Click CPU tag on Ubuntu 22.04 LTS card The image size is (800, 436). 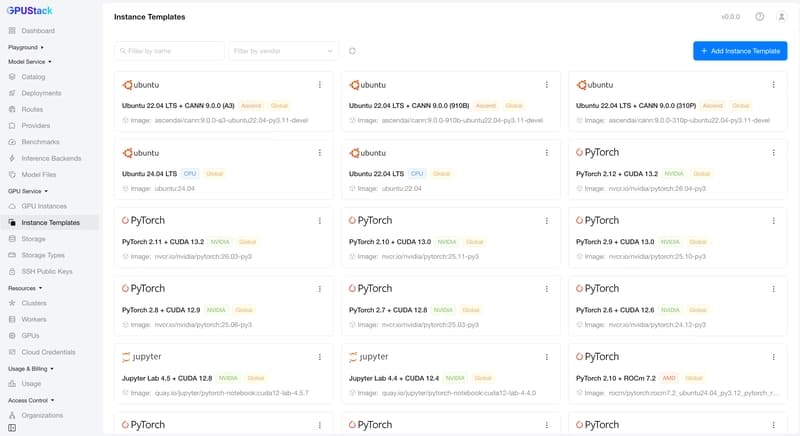(417, 174)
